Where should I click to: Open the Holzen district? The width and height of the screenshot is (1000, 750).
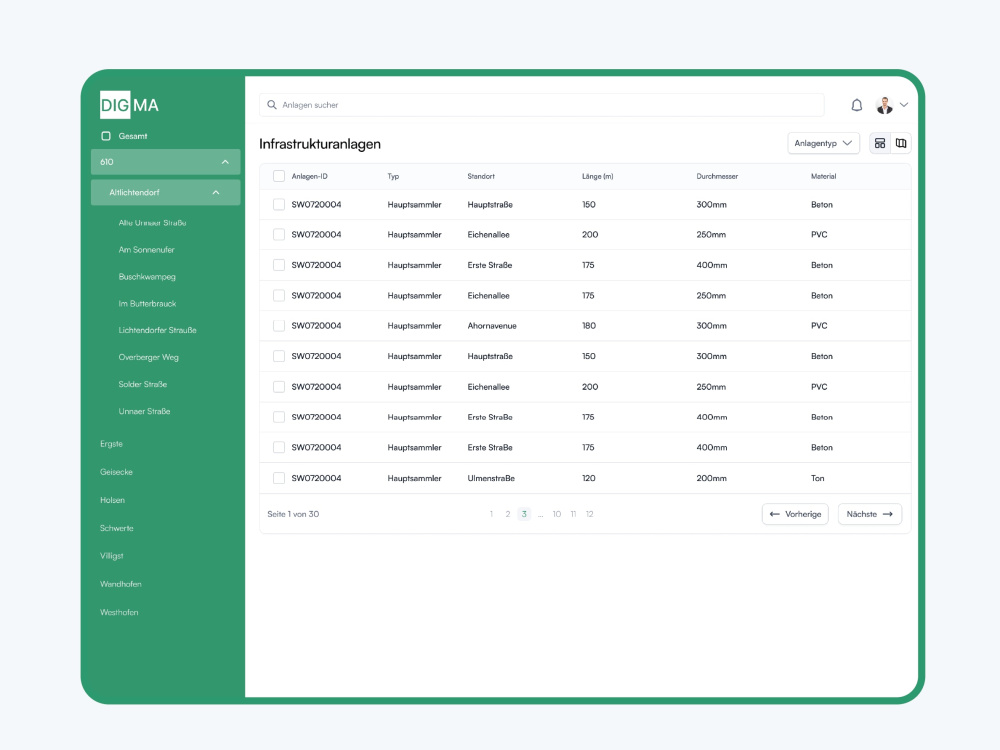pyautogui.click(x=112, y=500)
